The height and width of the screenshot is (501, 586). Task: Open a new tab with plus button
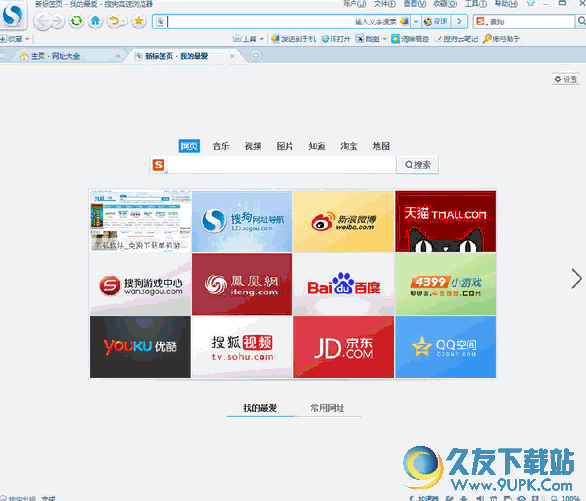(256, 56)
